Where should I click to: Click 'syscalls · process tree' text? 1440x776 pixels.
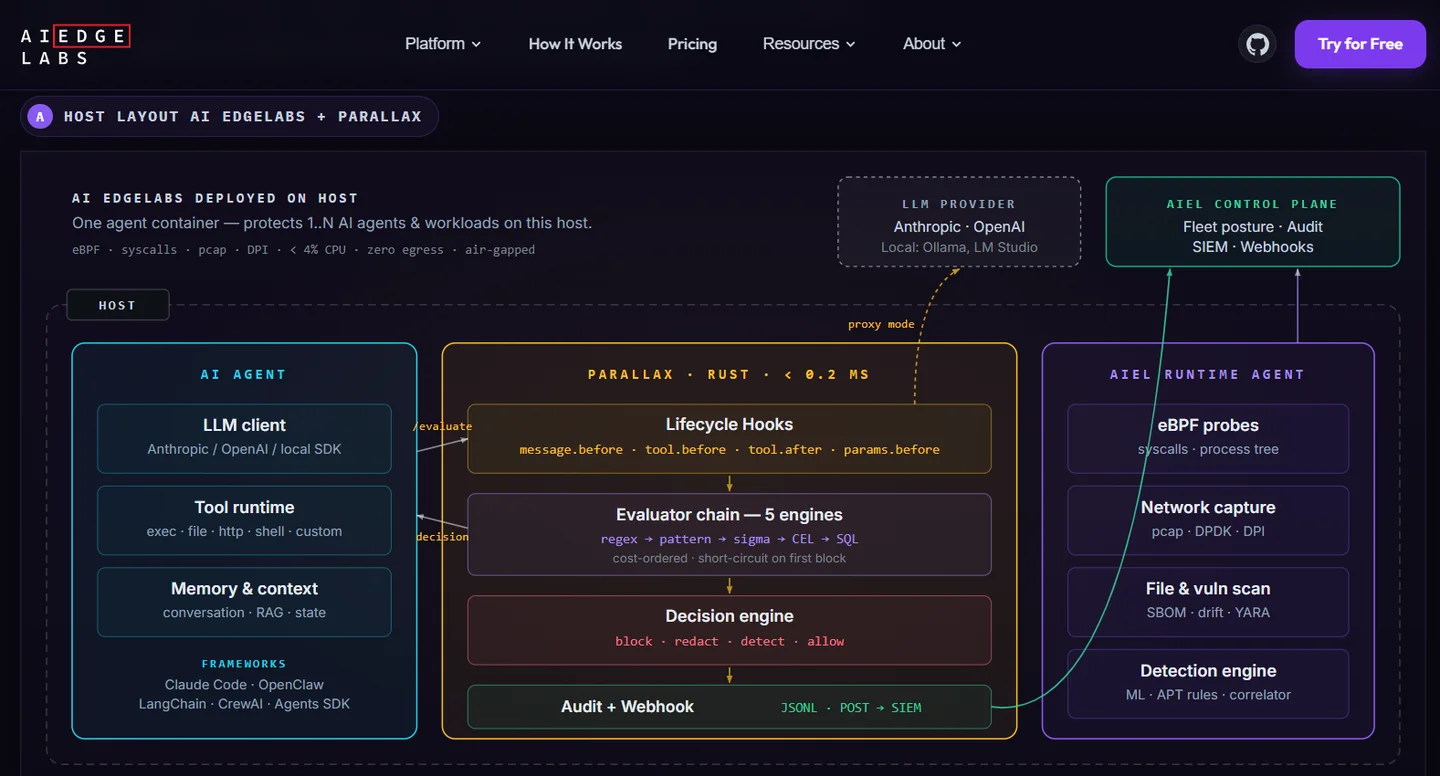pyautogui.click(x=1208, y=449)
